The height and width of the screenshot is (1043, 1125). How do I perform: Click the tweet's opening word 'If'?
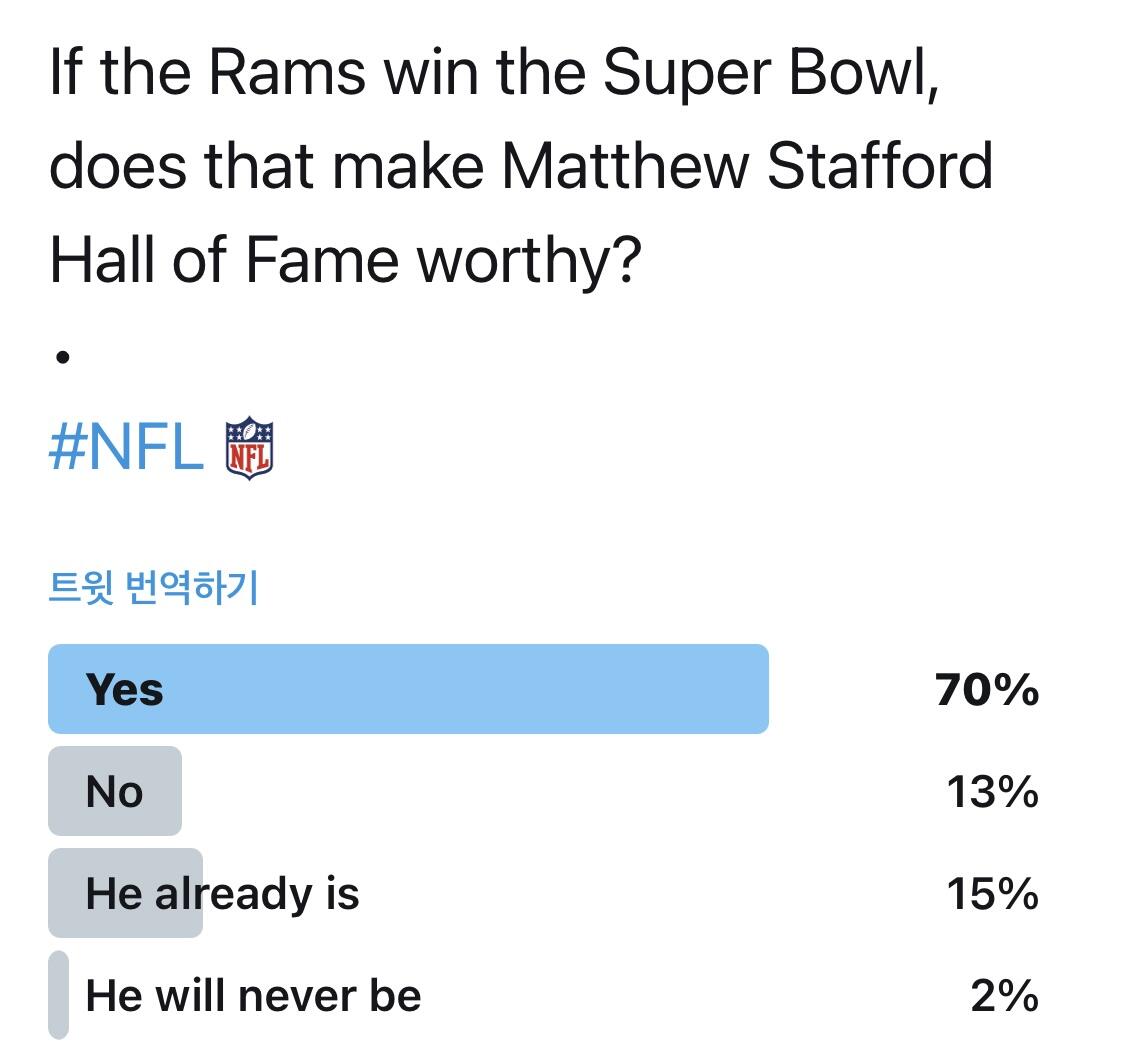tap(63, 73)
